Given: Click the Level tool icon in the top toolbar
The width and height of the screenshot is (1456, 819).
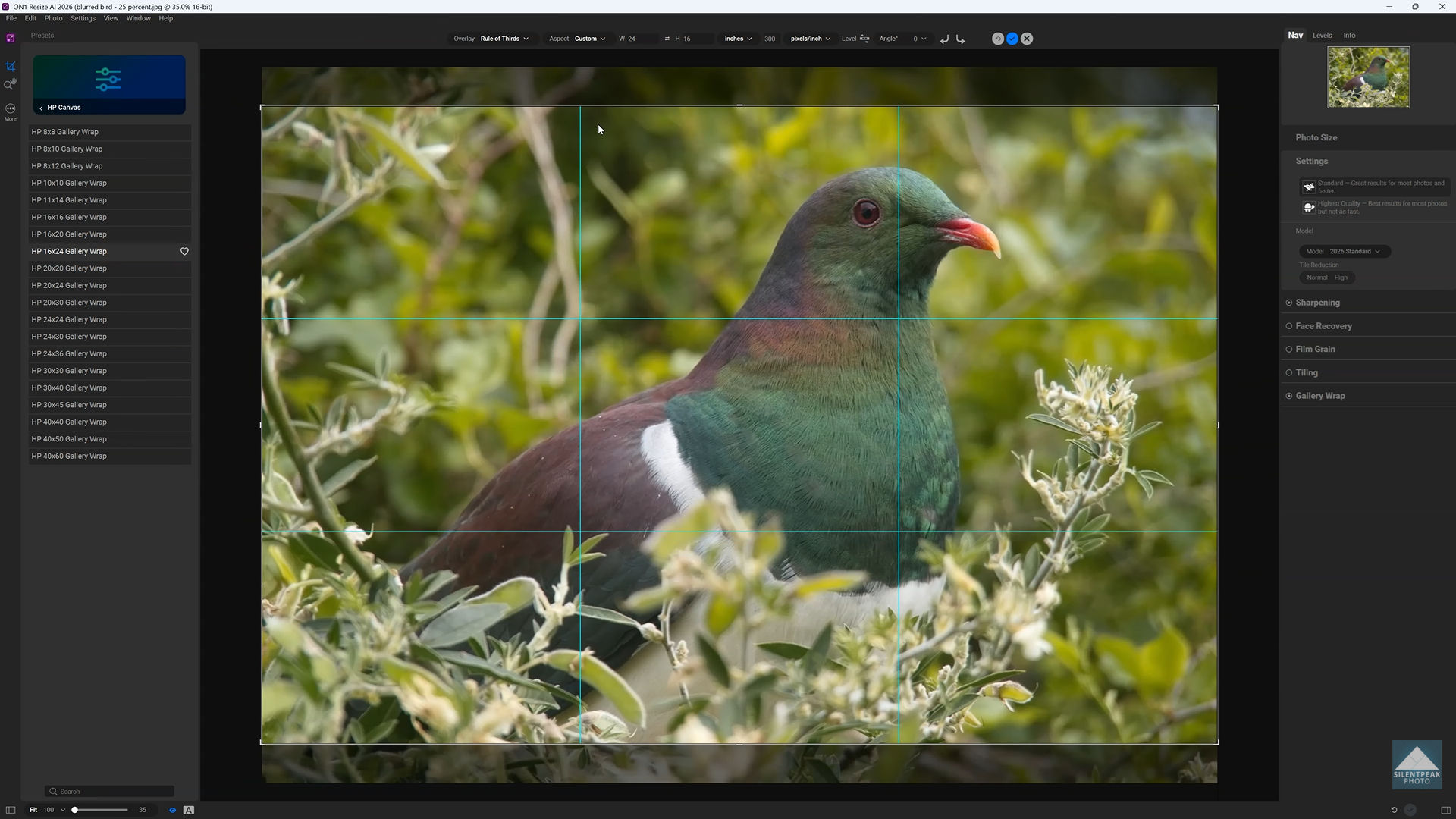Looking at the screenshot, I should tap(864, 39).
